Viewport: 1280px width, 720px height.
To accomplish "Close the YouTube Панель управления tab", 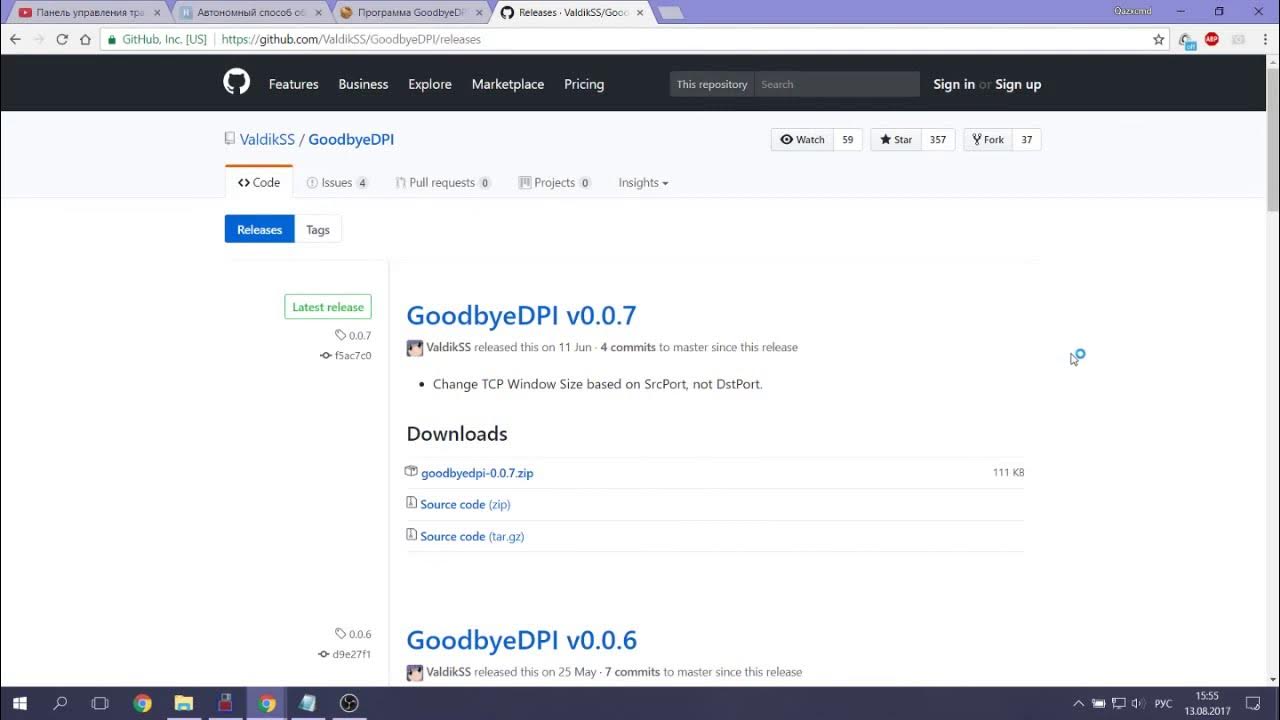I will pyautogui.click(x=157, y=13).
